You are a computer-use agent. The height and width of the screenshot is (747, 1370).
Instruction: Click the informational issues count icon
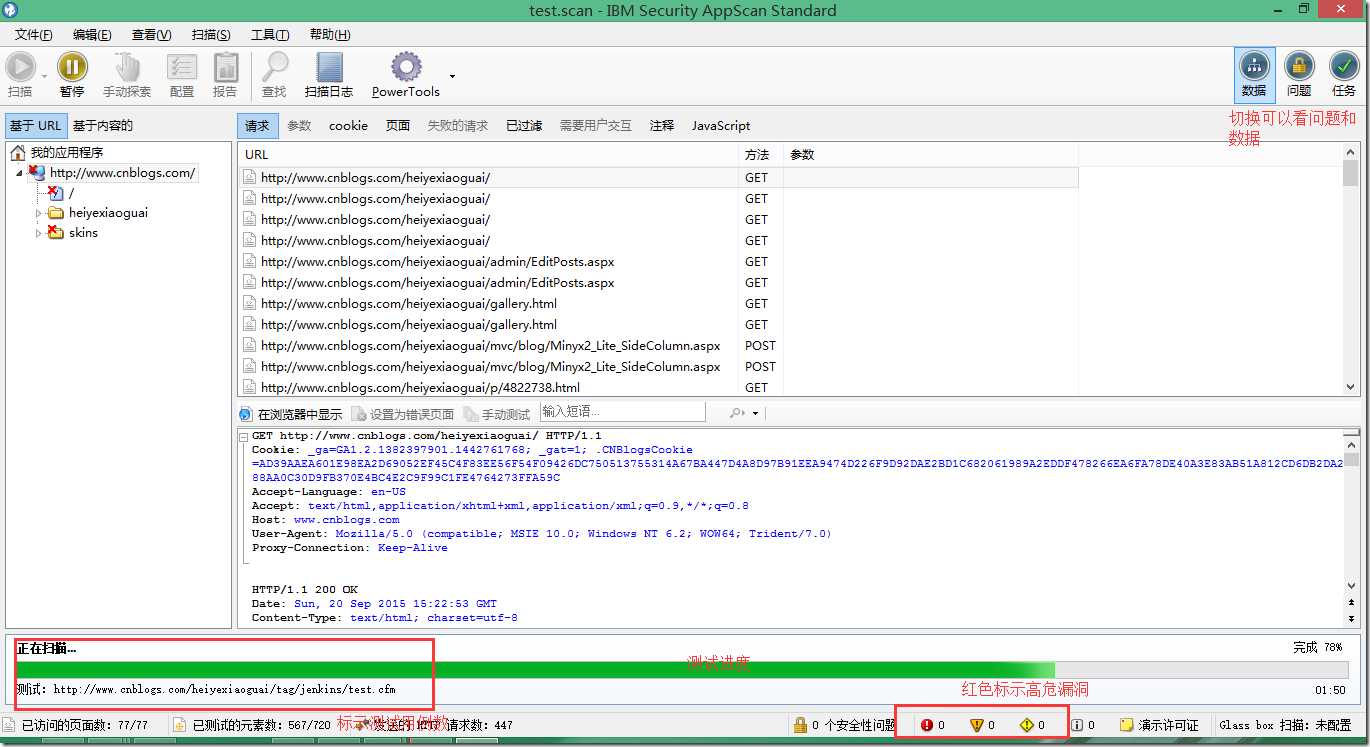click(x=1077, y=725)
